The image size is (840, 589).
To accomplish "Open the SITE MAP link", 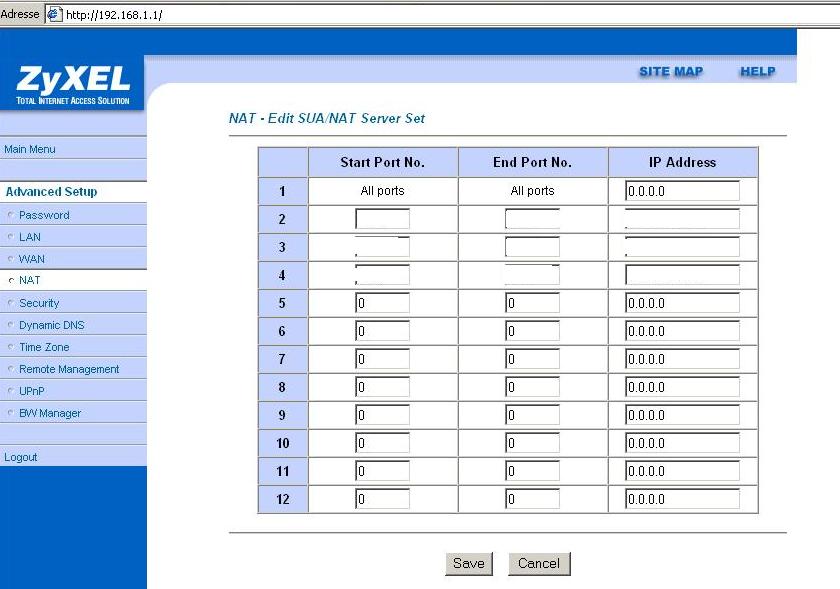I will coord(670,72).
